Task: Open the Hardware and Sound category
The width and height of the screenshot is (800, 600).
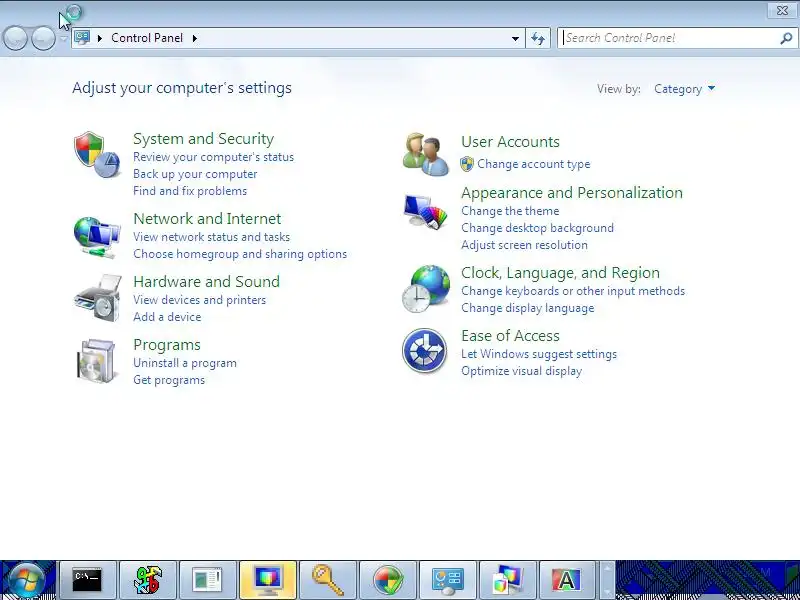Action: pos(207,282)
